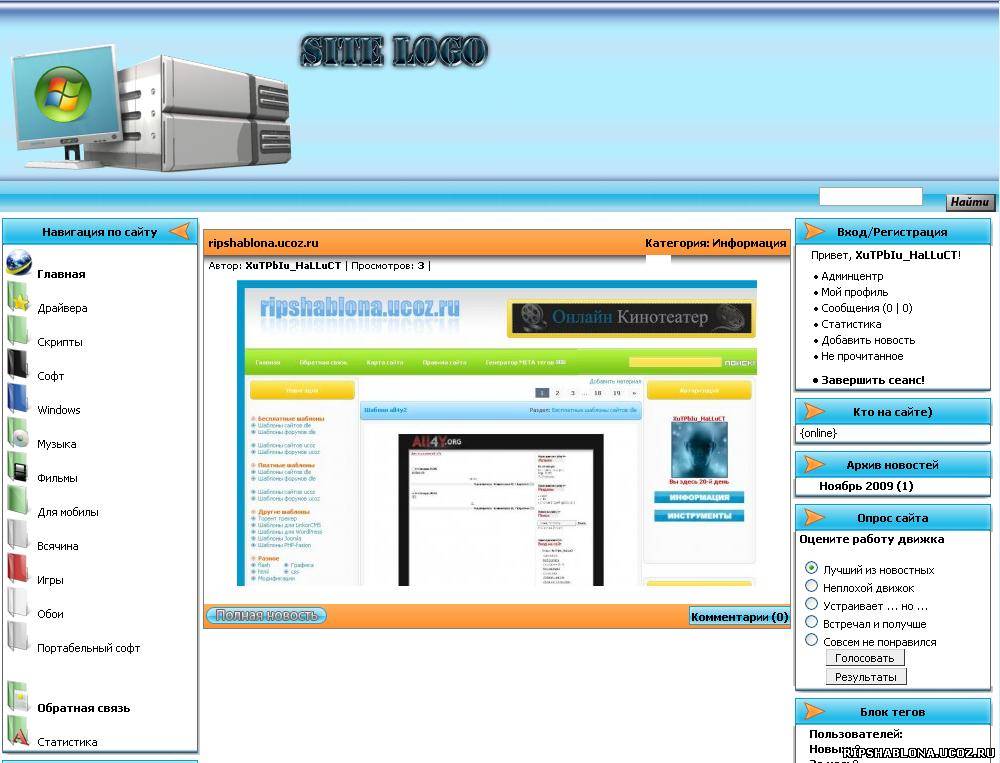Open the Админцентр link
1000x763 pixels.
(x=852, y=276)
